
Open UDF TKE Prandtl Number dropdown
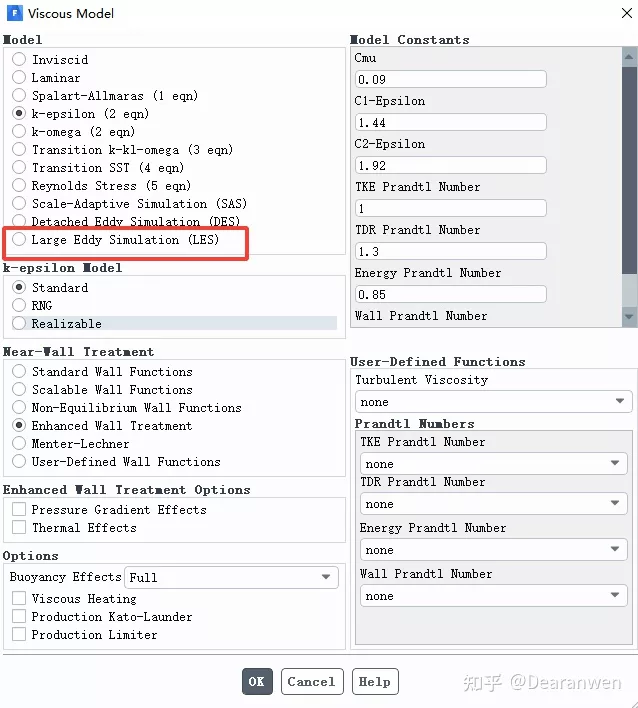(494, 464)
